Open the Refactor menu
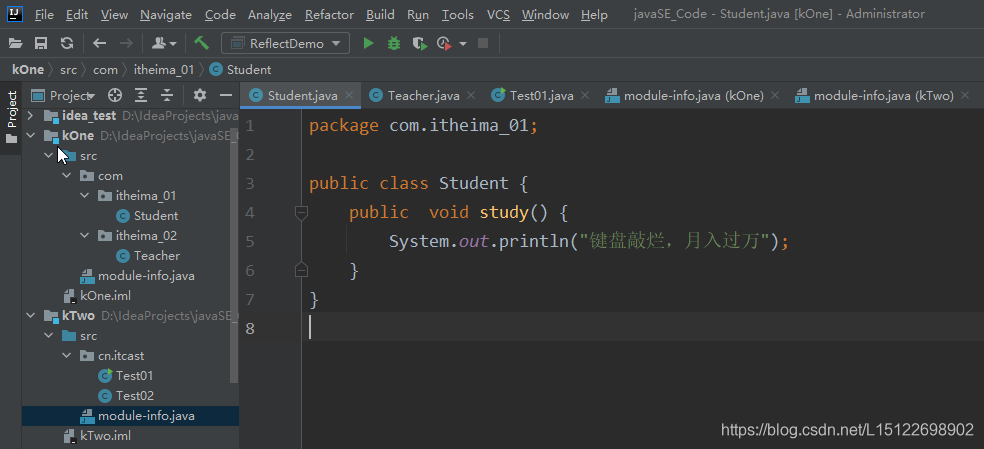The height and width of the screenshot is (449, 984). click(329, 14)
